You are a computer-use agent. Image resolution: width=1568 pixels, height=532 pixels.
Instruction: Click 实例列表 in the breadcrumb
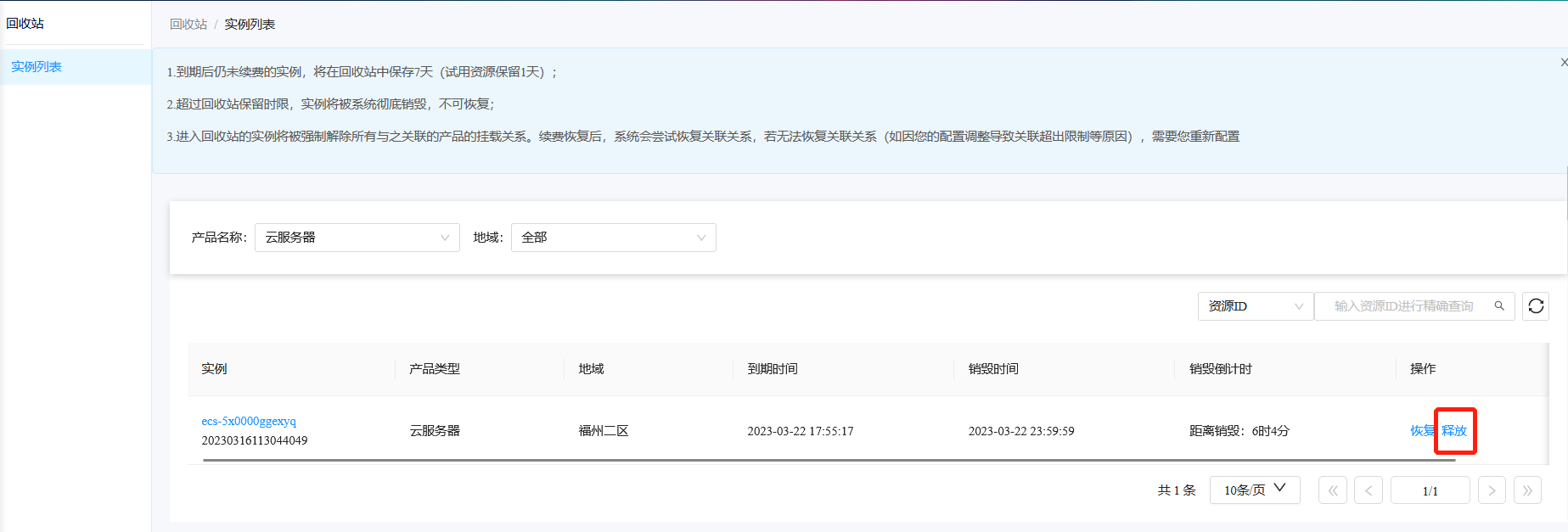tap(250, 25)
